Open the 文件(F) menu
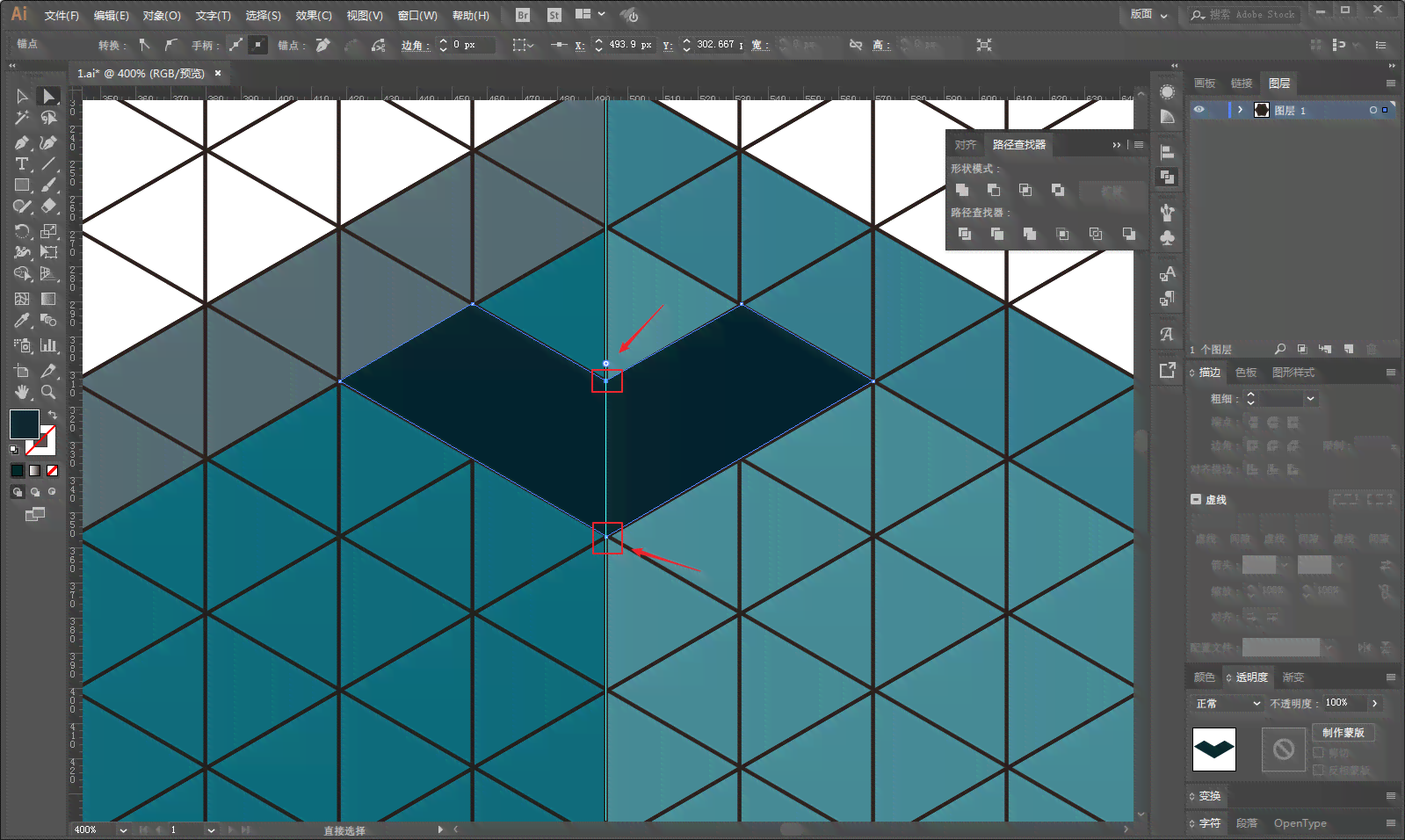1405x840 pixels. (x=62, y=16)
